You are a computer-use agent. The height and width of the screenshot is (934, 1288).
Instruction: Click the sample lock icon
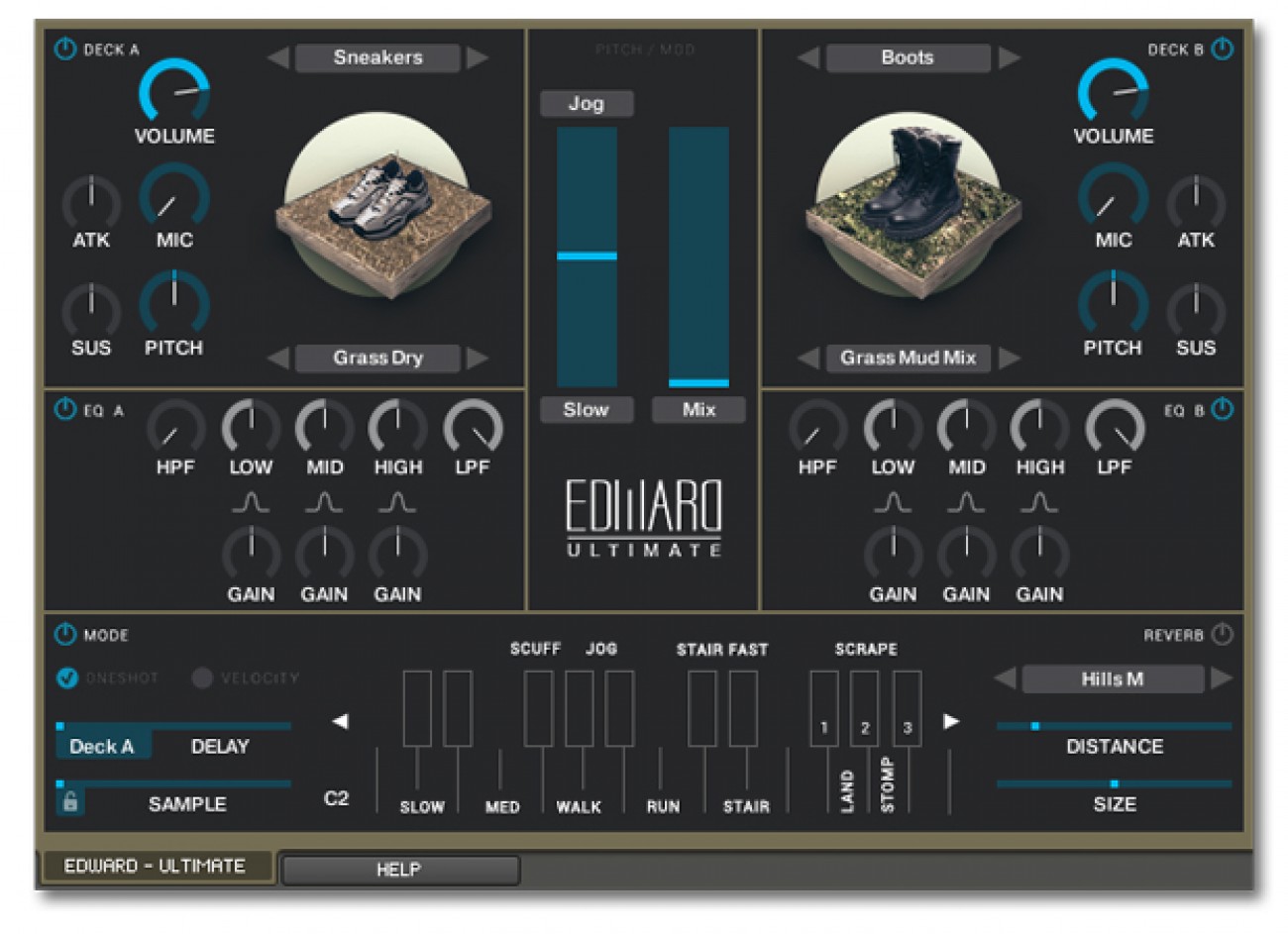pyautogui.click(x=70, y=802)
